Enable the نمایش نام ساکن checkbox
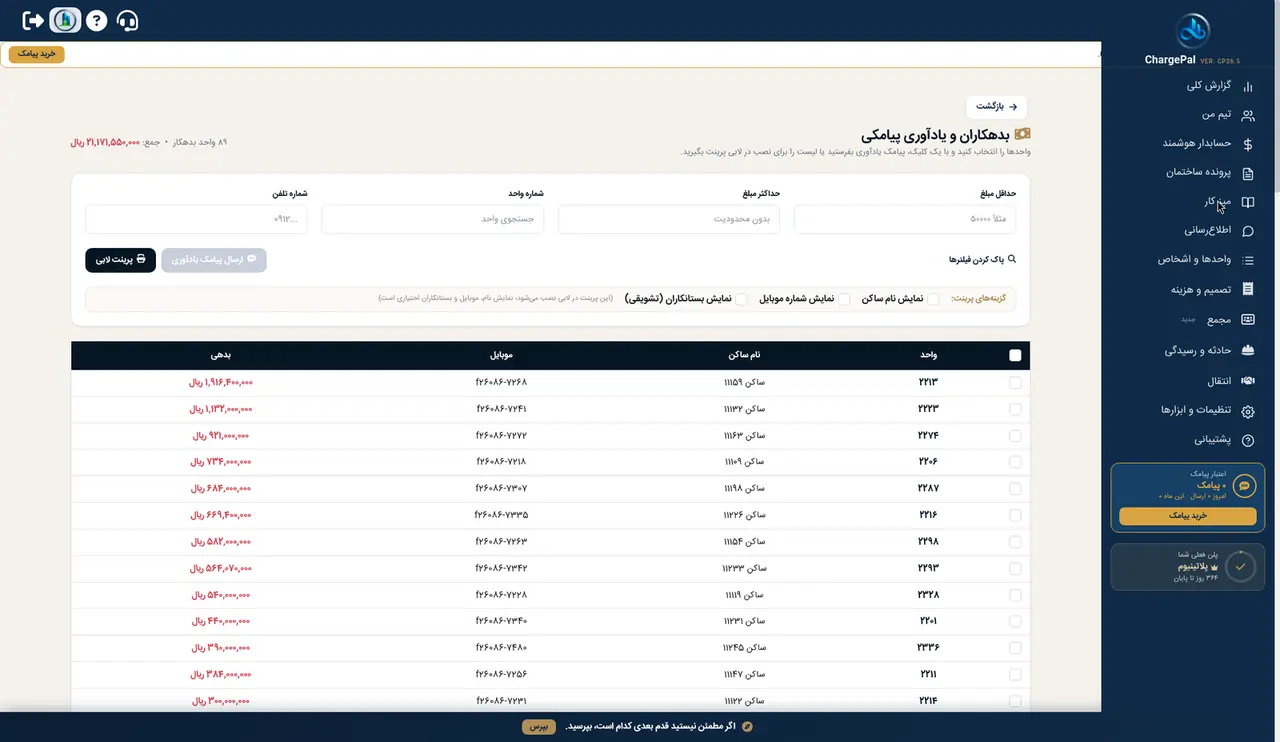This screenshot has width=1280, height=742. (933, 299)
